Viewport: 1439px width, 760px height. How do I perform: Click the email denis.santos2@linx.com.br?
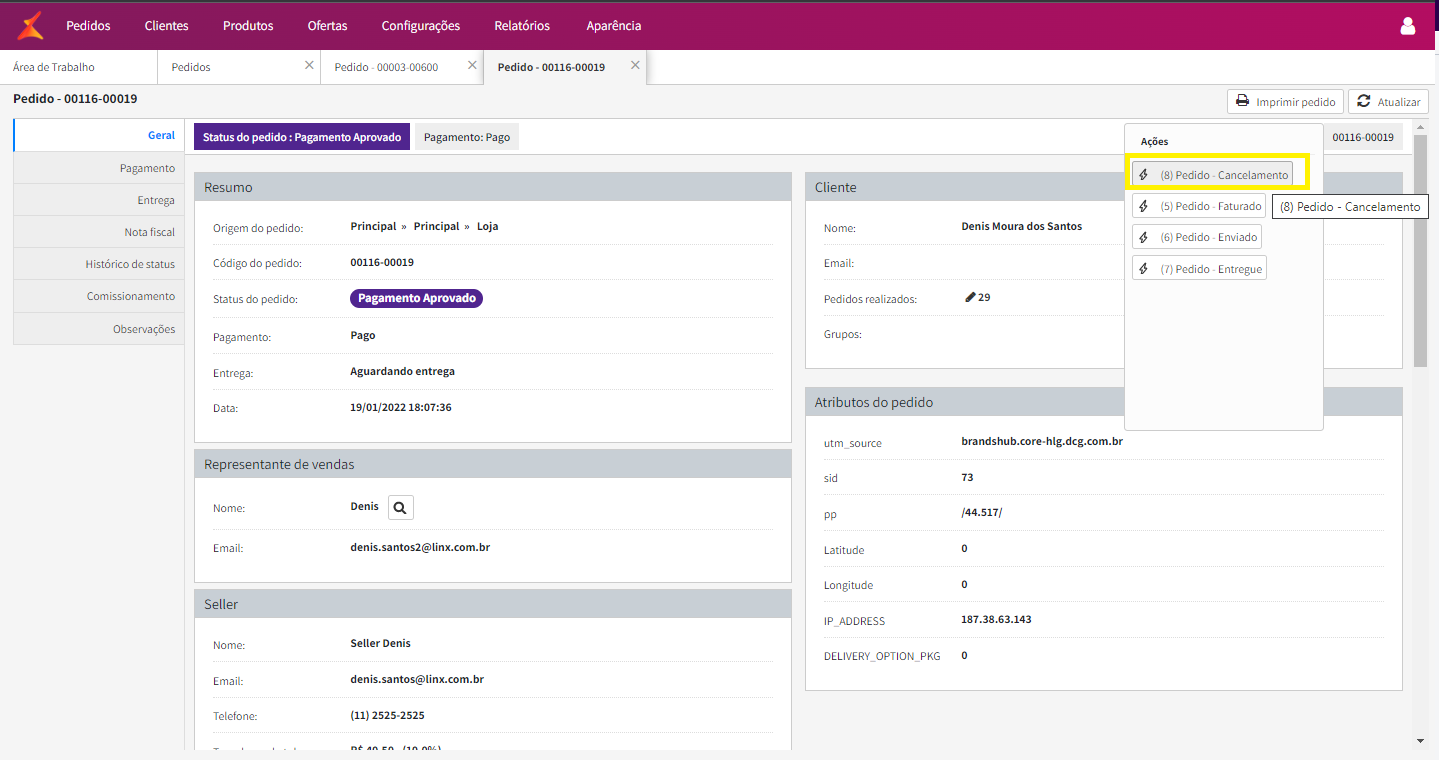[420, 547]
